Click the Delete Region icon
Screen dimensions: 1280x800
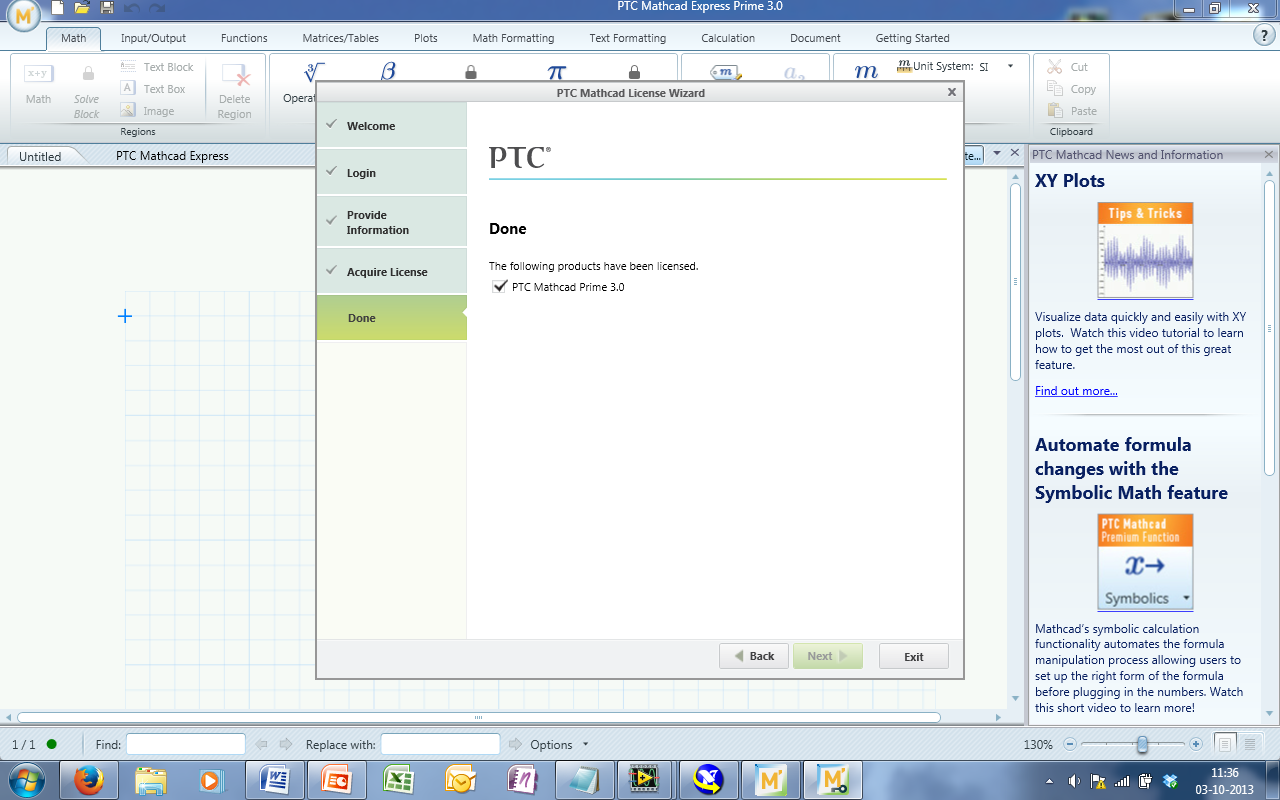pyautogui.click(x=235, y=76)
